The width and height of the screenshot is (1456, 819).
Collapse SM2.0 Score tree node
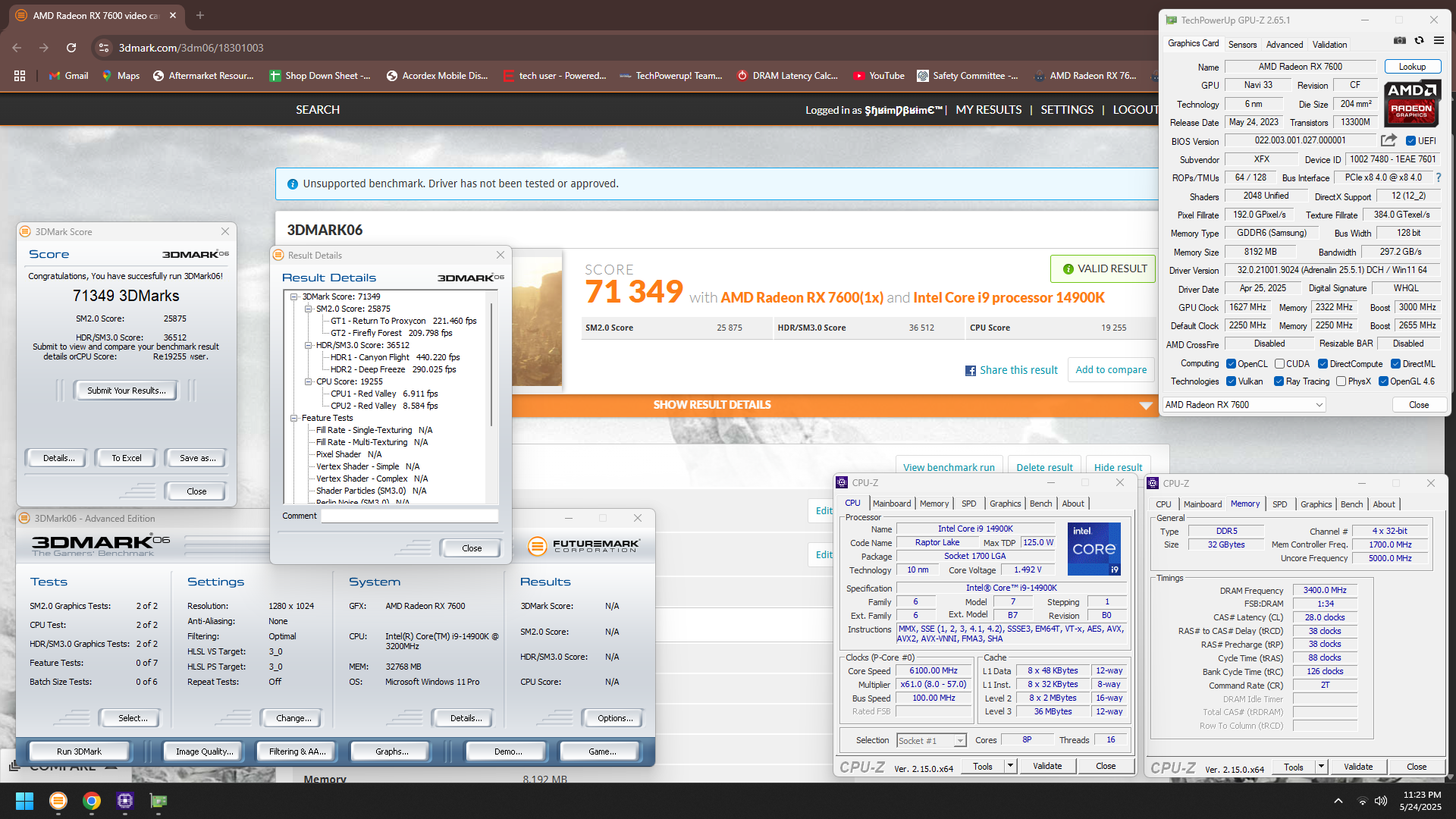click(308, 309)
